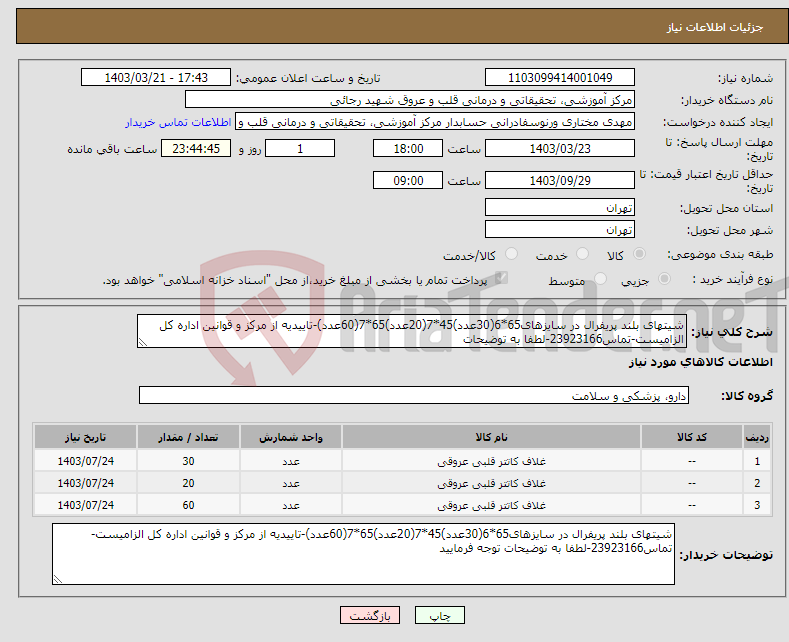Click the quantity cell showing 20
This screenshot has width=789, height=642.
point(188,483)
